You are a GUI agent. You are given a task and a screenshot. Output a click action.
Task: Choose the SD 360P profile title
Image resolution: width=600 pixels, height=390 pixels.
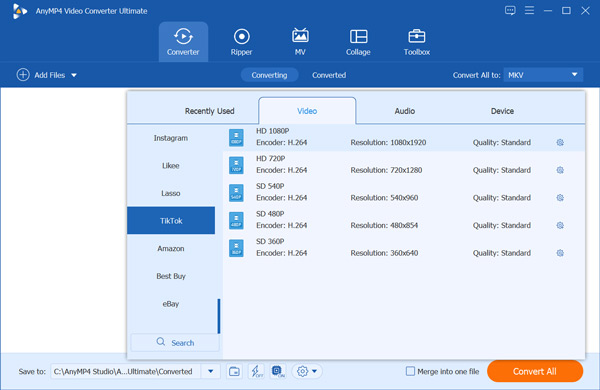[270, 241]
